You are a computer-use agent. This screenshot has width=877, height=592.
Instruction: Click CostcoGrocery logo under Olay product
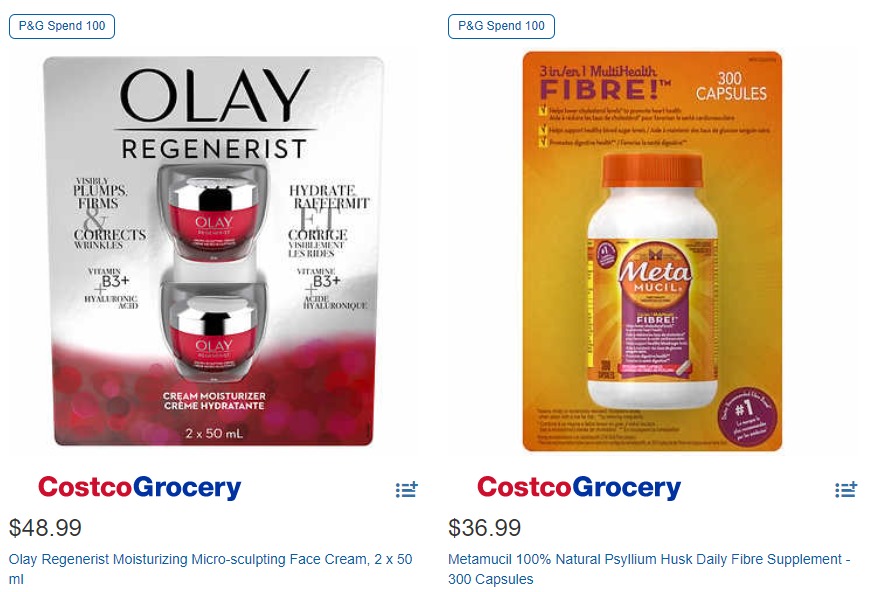coord(139,487)
